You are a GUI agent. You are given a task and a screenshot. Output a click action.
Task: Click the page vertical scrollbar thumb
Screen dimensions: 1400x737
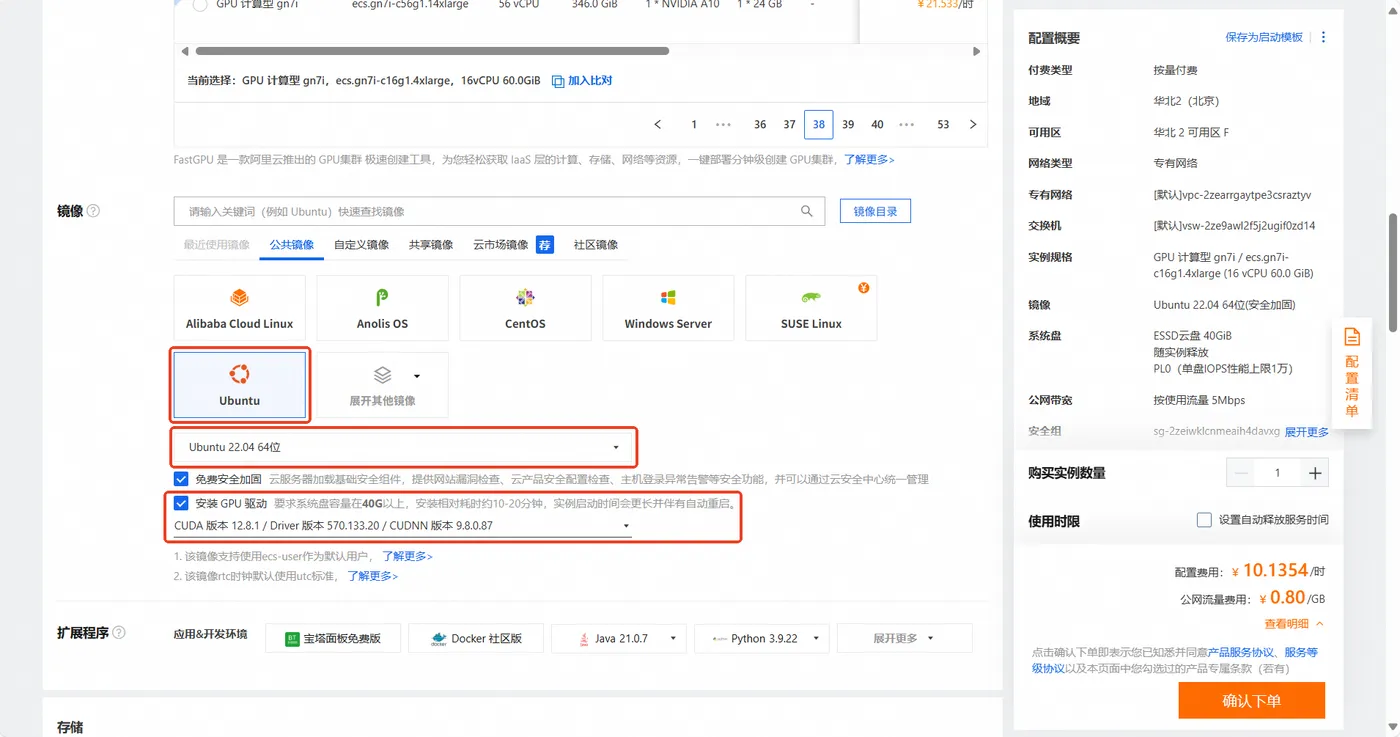point(1392,272)
